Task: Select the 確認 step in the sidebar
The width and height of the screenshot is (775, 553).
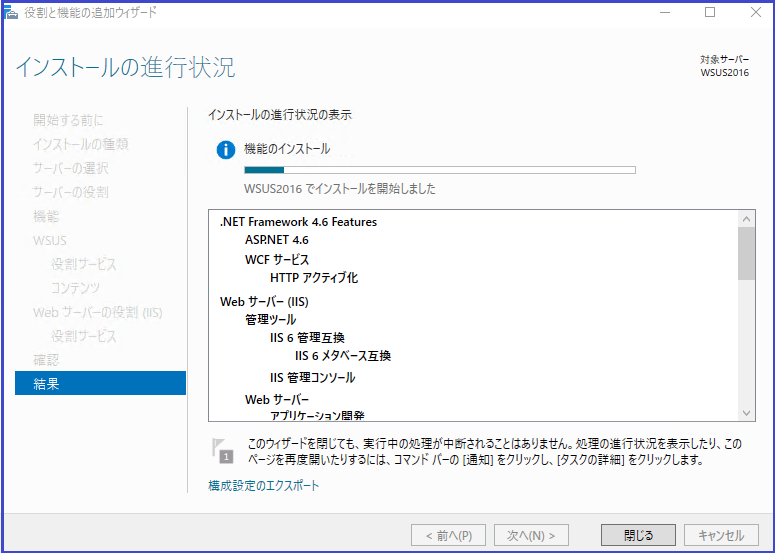Action: (x=46, y=360)
